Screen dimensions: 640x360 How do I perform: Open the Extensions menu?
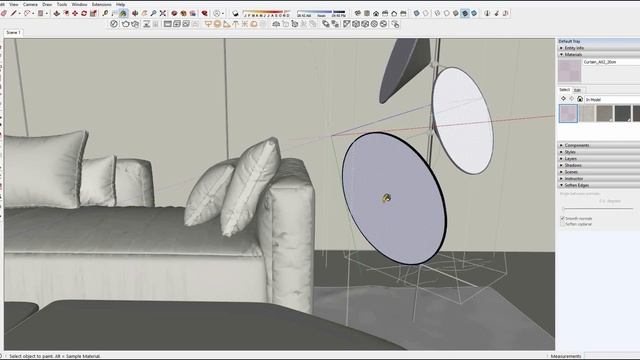102,4
